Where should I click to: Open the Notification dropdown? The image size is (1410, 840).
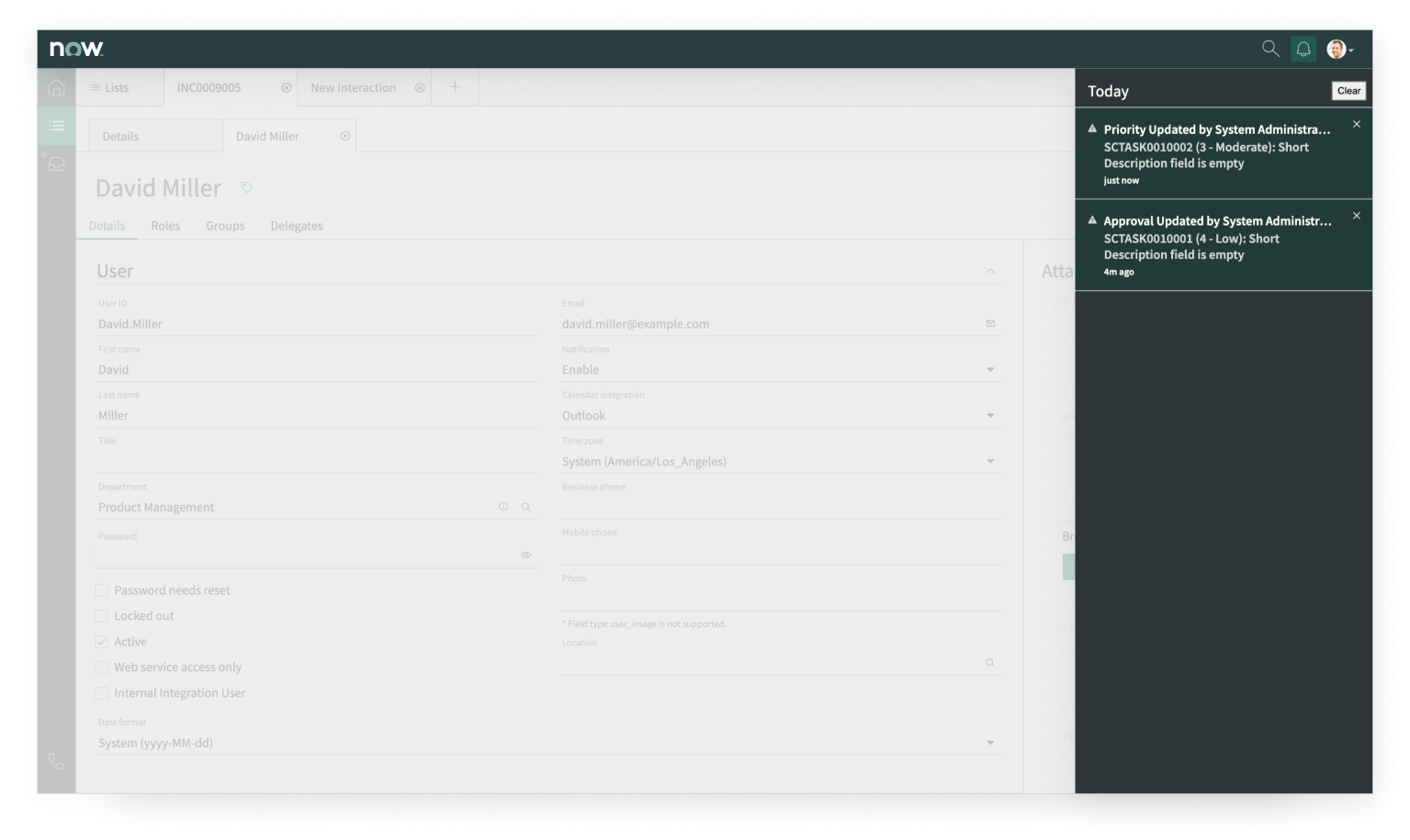(x=781, y=370)
